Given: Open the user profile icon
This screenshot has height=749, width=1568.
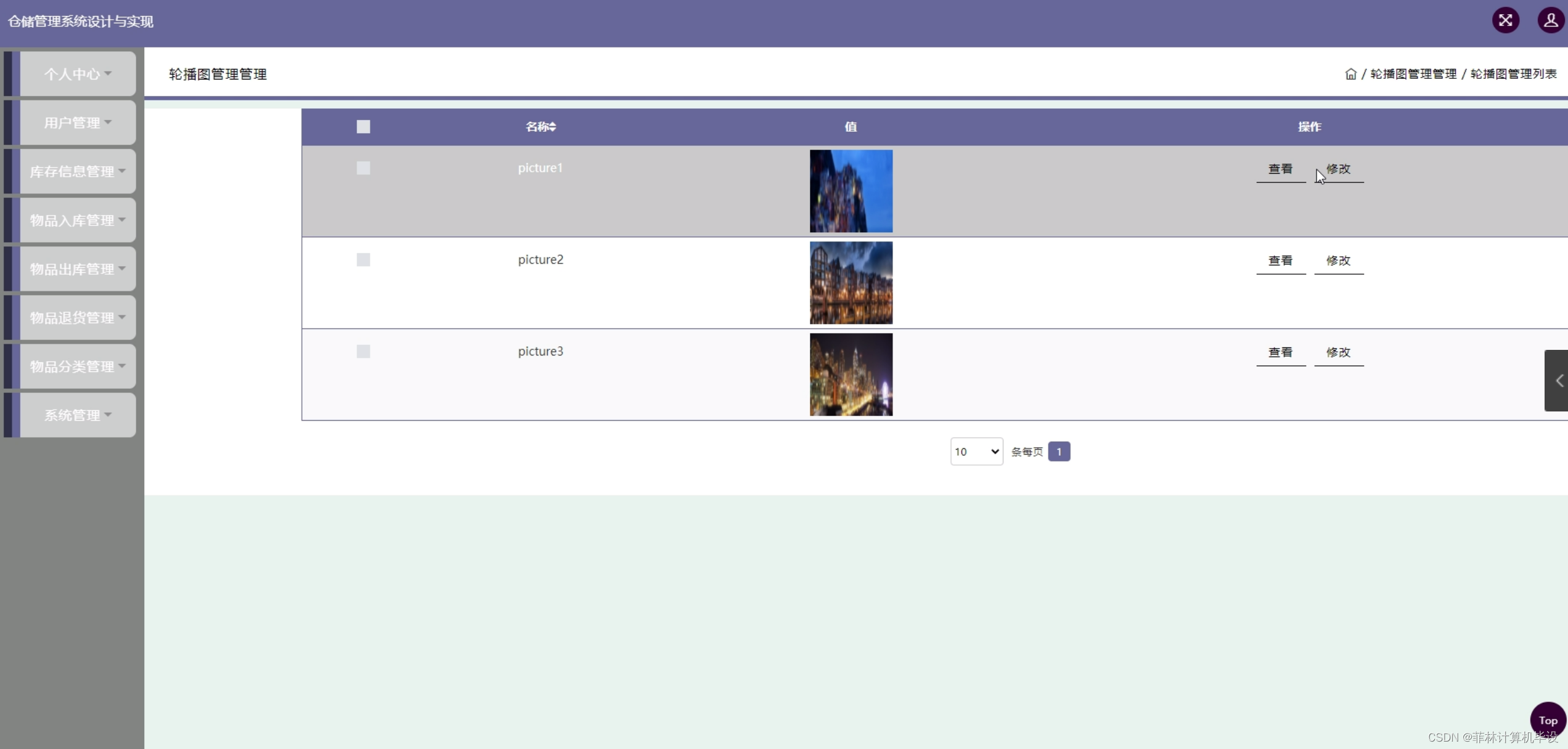Looking at the screenshot, I should click(1551, 20).
